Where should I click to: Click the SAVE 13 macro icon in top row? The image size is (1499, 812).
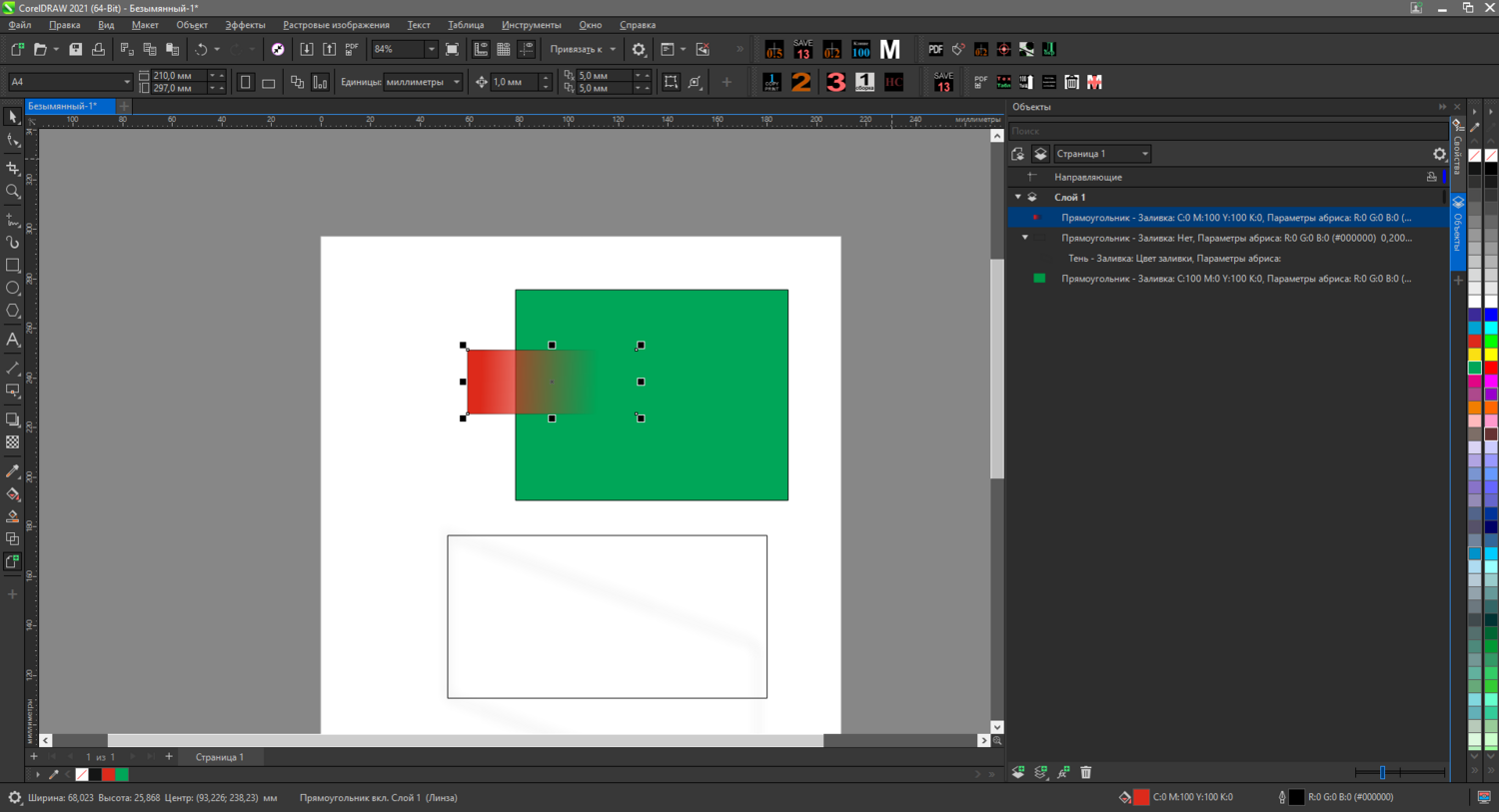click(802, 49)
